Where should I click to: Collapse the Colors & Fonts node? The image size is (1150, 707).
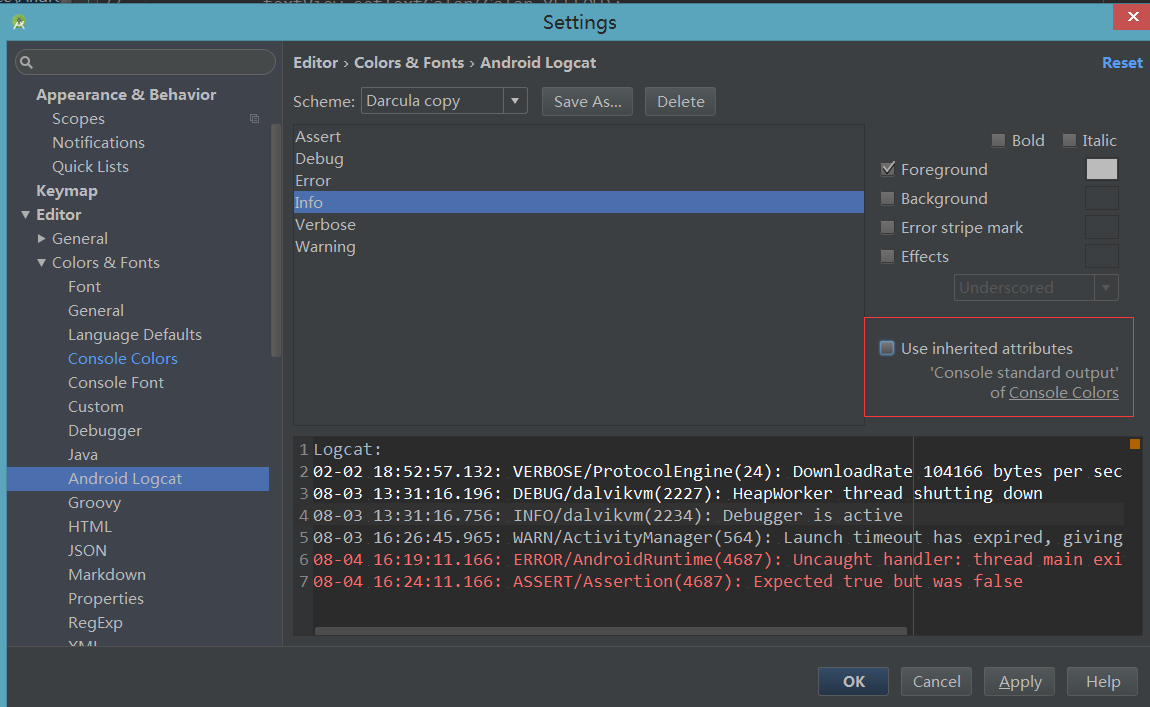coord(41,263)
